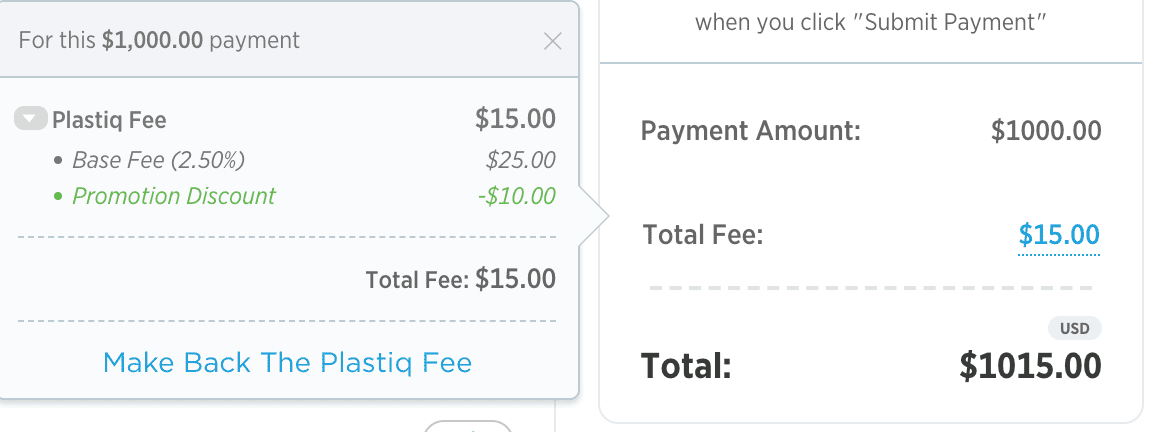Close the fee breakdown popup
The height and width of the screenshot is (432, 1156).
[x=552, y=41]
